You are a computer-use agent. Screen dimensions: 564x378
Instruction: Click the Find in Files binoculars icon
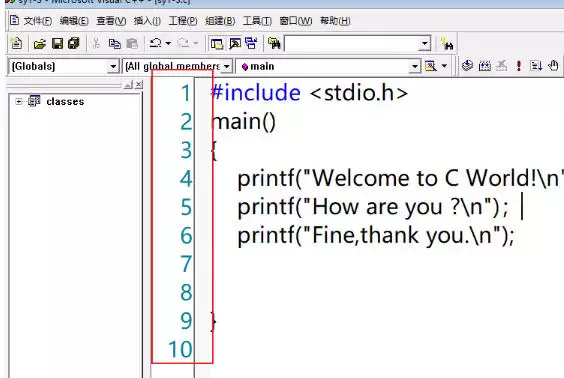click(x=274, y=44)
